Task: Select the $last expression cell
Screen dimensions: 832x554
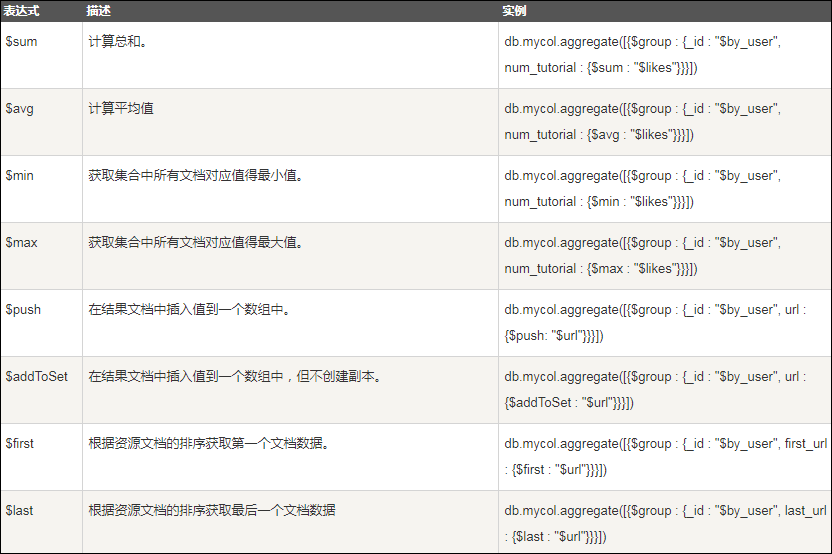Action: point(41,522)
